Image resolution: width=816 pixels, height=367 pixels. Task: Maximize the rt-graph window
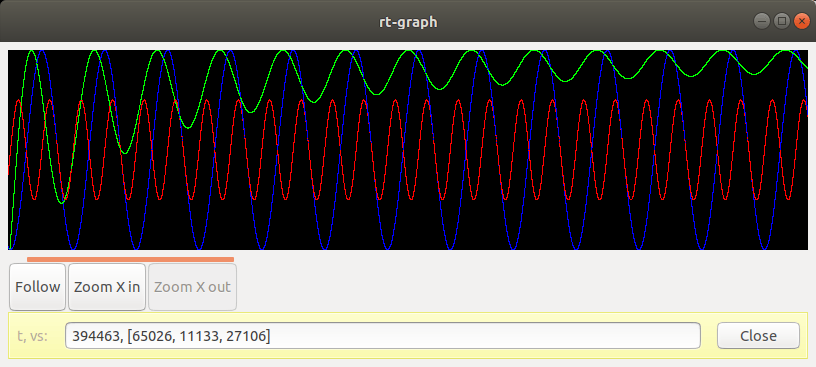pyautogui.click(x=782, y=21)
